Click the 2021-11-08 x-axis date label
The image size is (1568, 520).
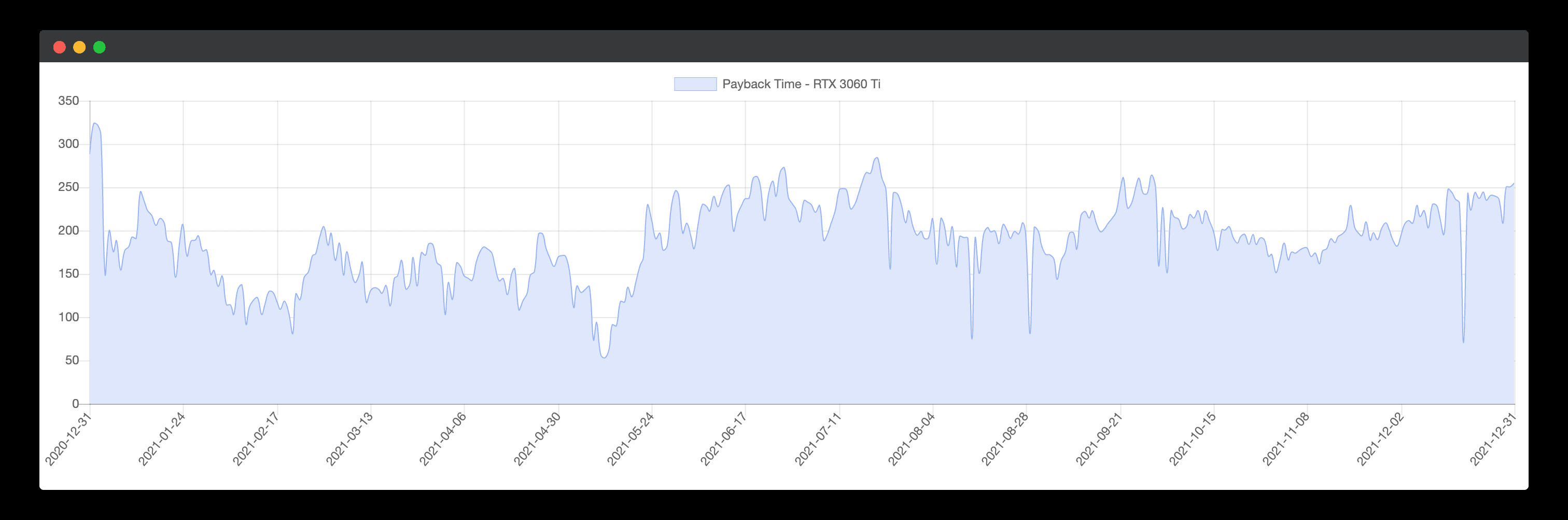pos(1285,439)
